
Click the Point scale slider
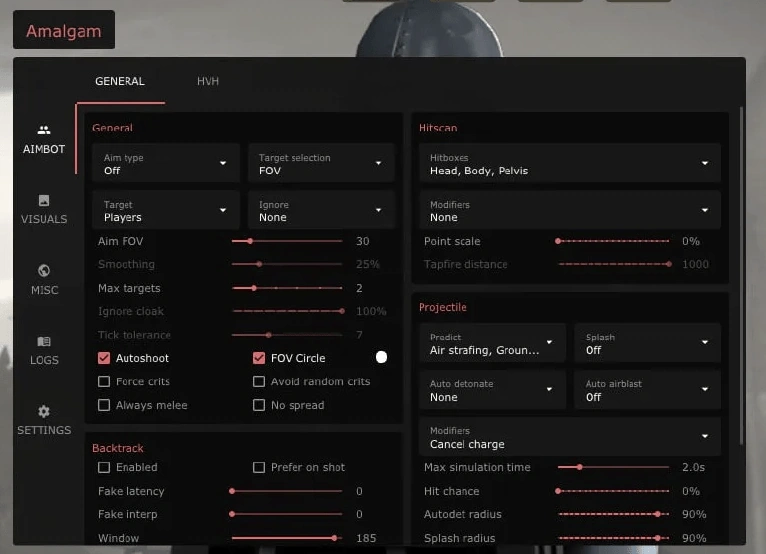613,241
